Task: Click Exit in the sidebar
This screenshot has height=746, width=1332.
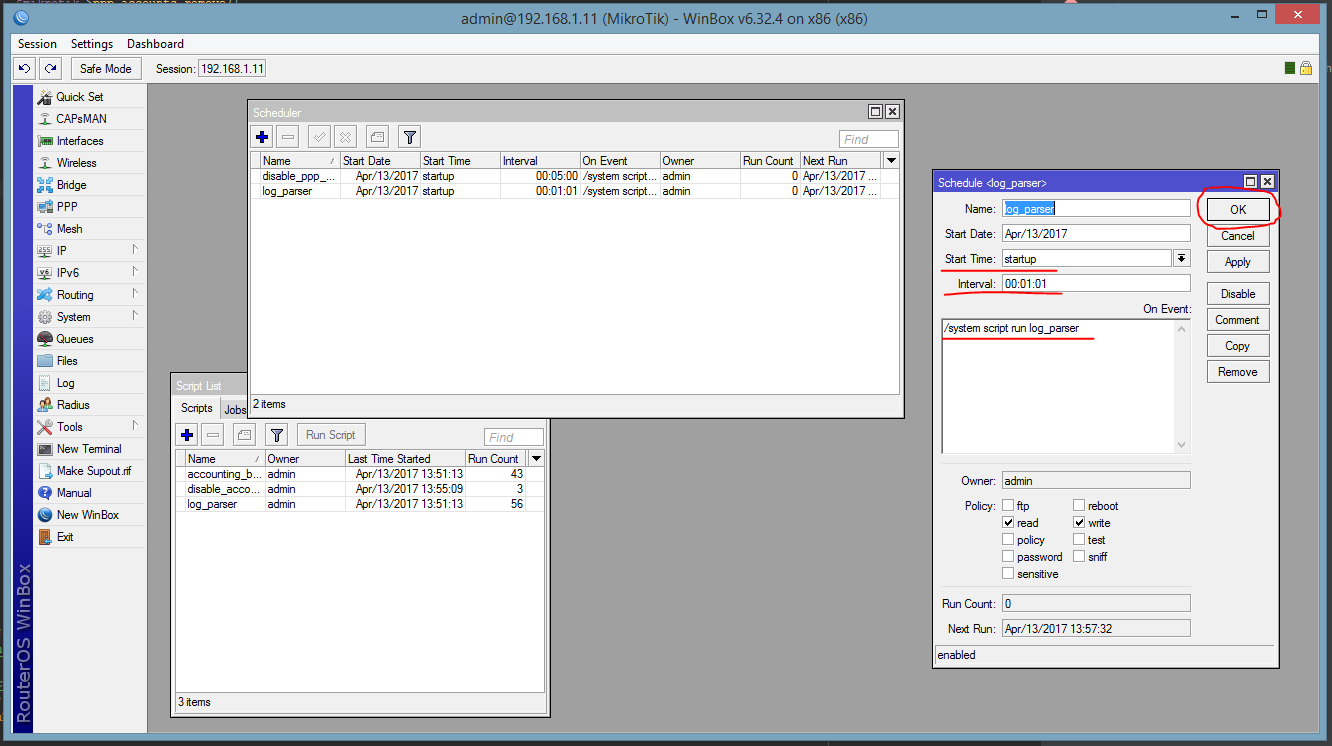Action: tap(64, 537)
